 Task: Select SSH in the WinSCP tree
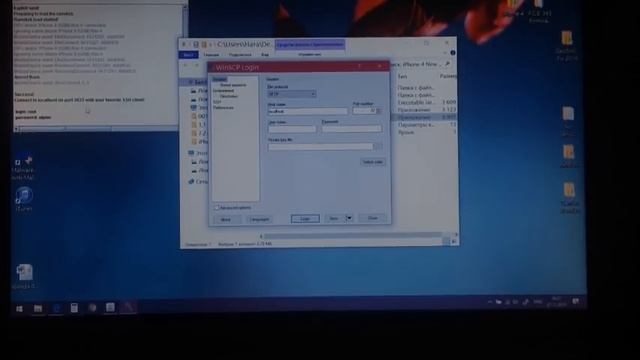point(217,102)
